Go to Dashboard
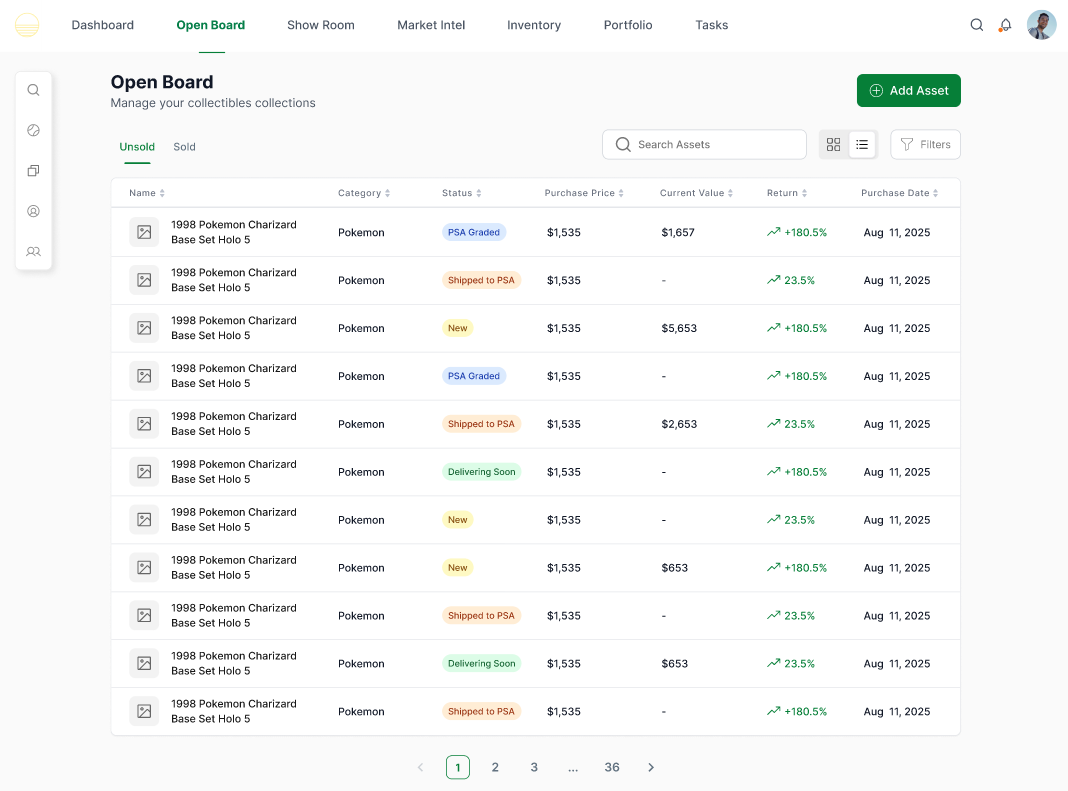This screenshot has height=791, width=1068. pyautogui.click(x=103, y=25)
